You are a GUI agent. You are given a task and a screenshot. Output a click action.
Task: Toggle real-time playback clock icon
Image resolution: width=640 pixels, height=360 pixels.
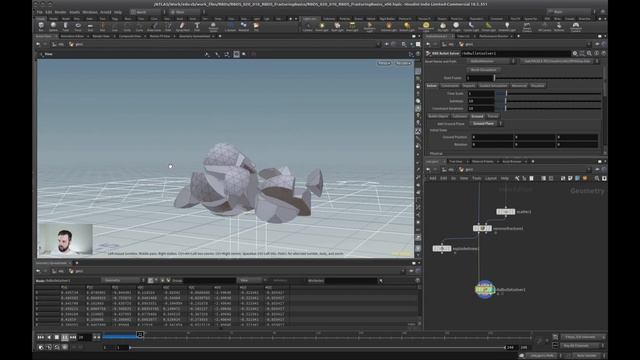(41, 347)
